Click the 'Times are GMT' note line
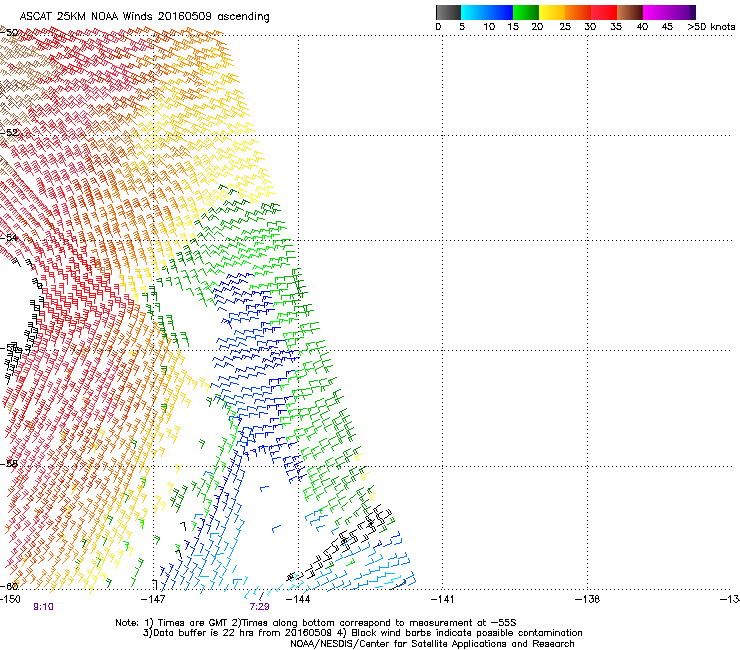Viewport: 740px width, 650px height. (x=316, y=623)
